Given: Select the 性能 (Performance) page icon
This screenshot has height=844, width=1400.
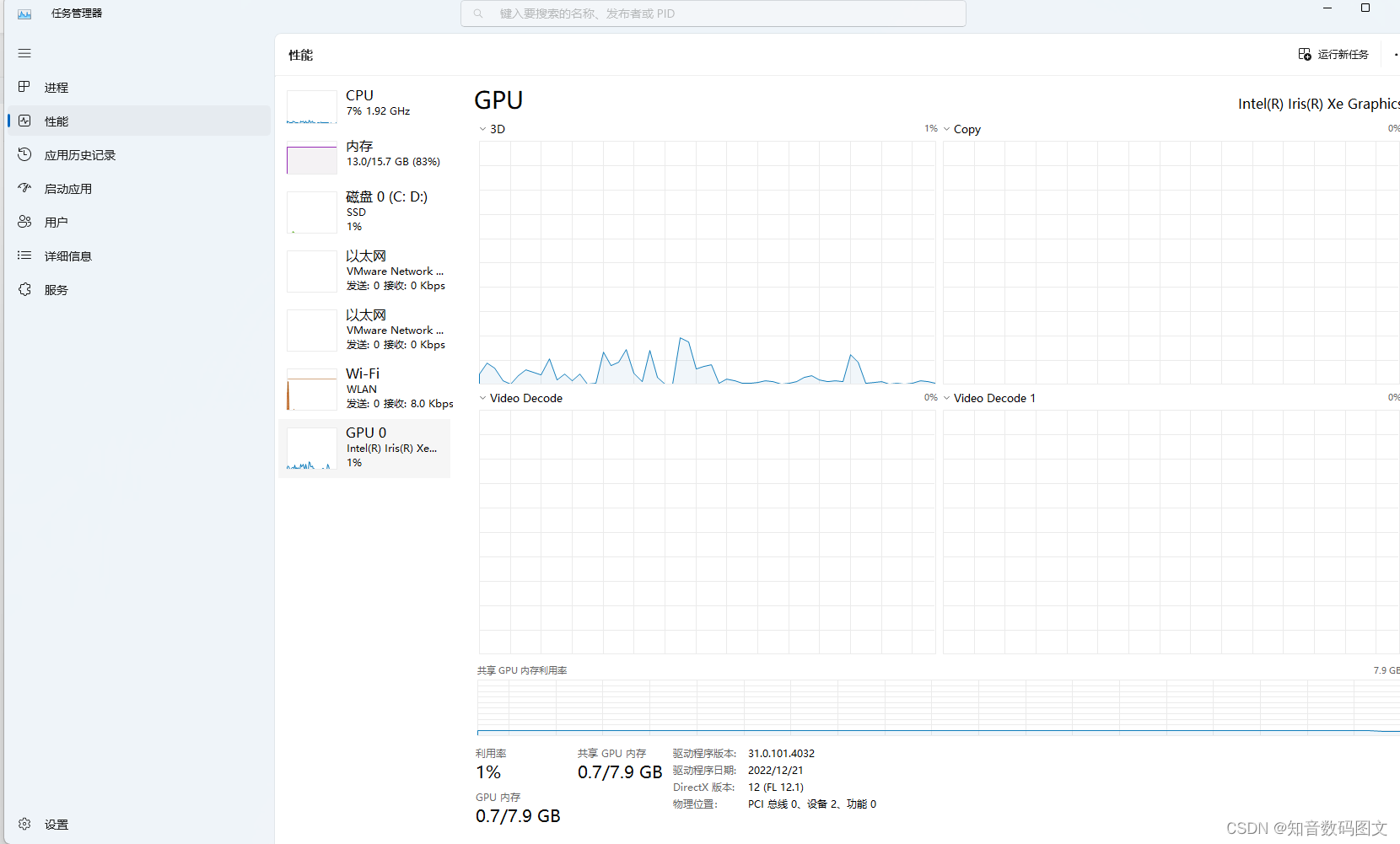Looking at the screenshot, I should pos(56,121).
